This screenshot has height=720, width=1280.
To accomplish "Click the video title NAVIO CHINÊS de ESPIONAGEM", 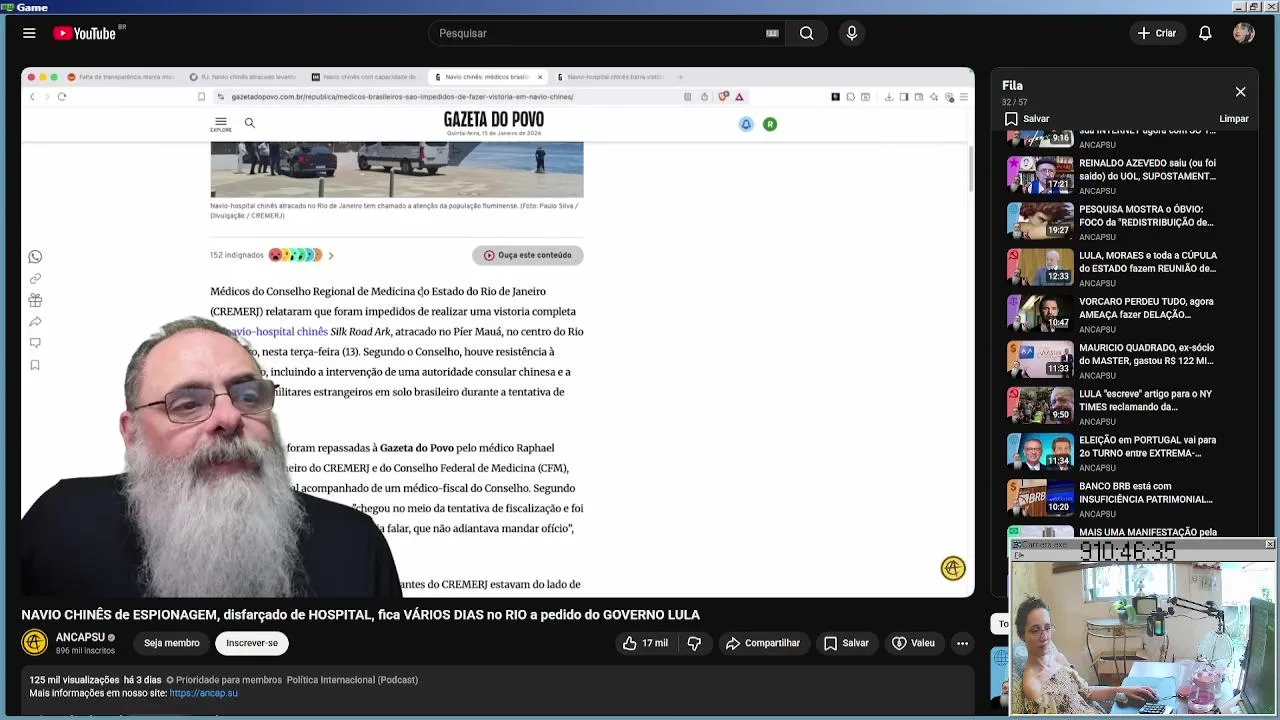I will pos(361,615).
